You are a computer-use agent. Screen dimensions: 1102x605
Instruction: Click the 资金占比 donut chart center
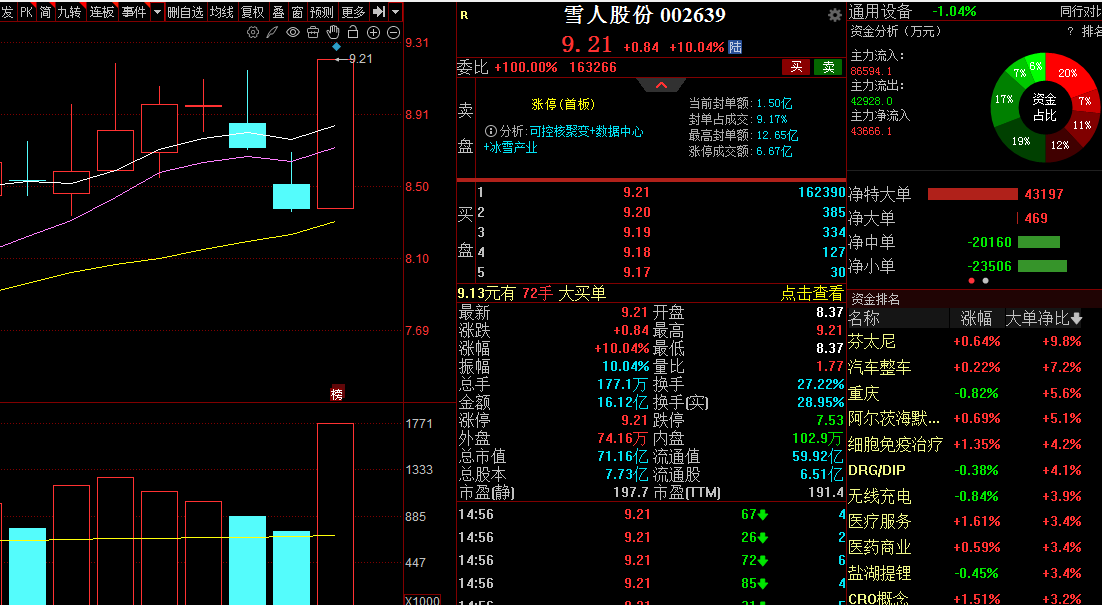1044,108
